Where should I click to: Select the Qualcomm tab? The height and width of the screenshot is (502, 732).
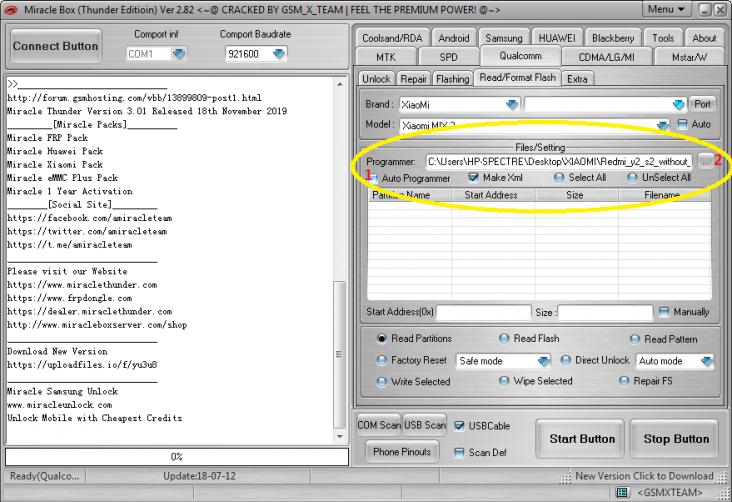pos(521,56)
